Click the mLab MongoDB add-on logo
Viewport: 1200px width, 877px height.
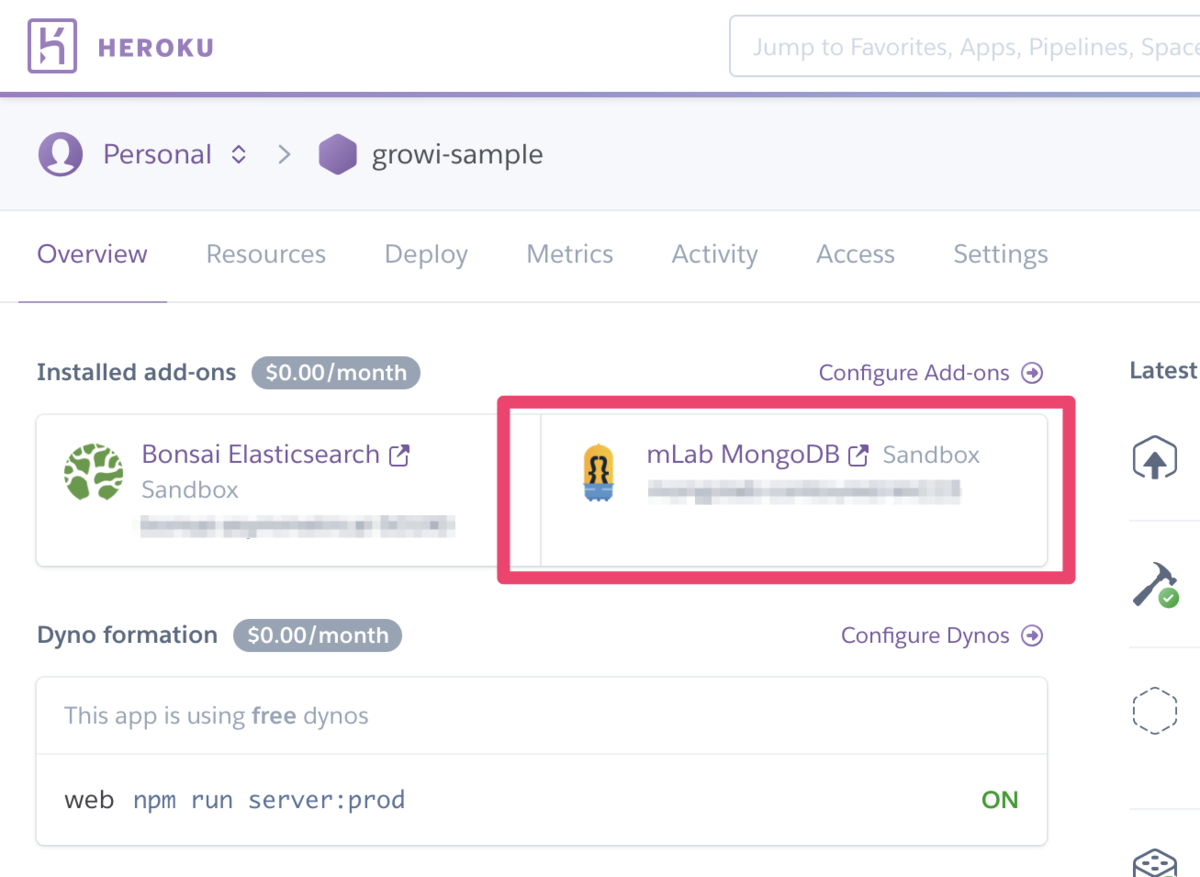click(x=598, y=472)
